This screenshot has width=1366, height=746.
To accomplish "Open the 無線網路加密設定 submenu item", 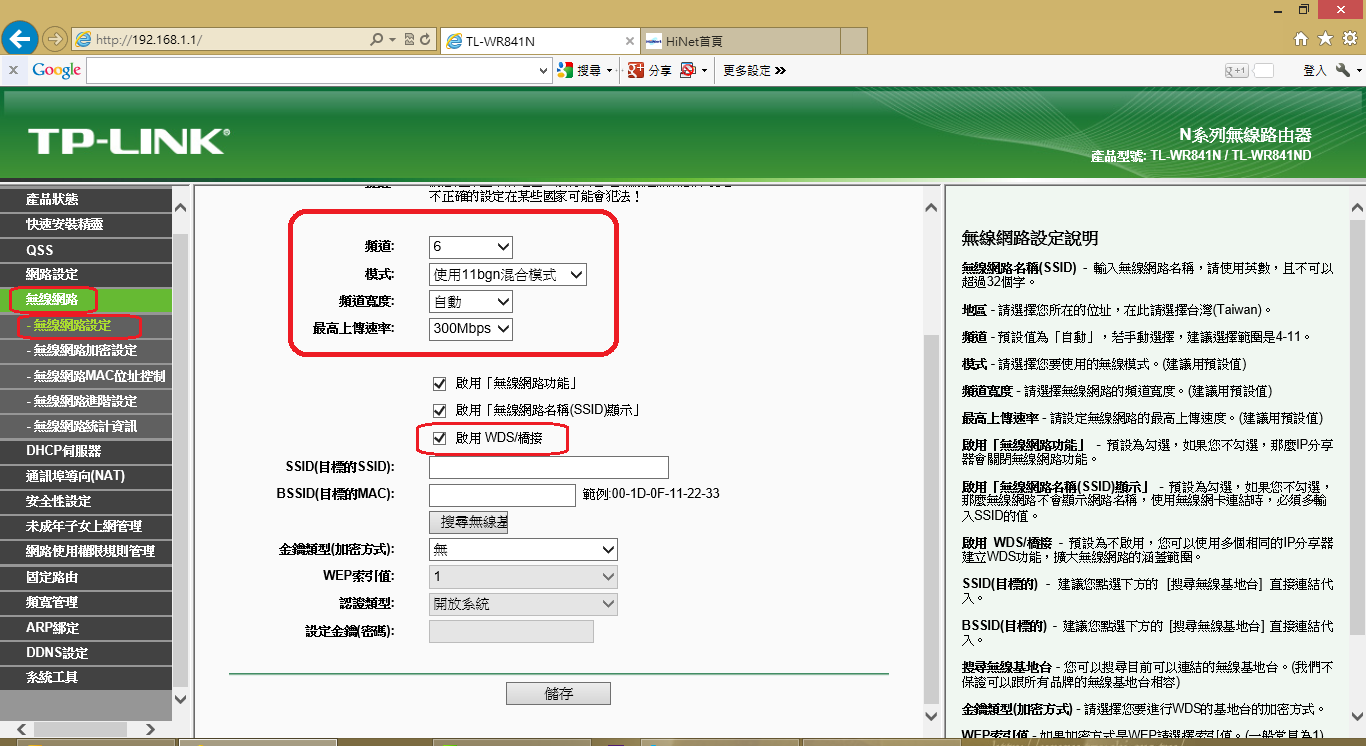I will [86, 350].
